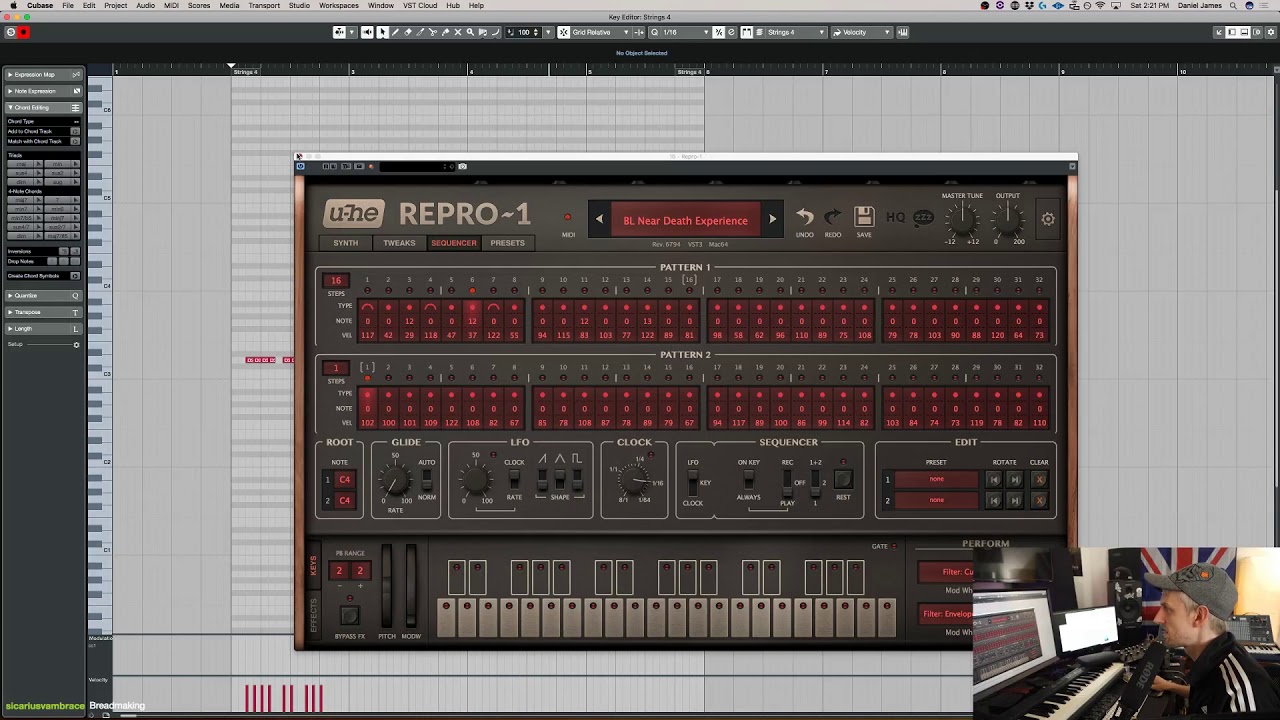Toggle Snap on/off in Key Editor

pyautogui.click(x=564, y=32)
